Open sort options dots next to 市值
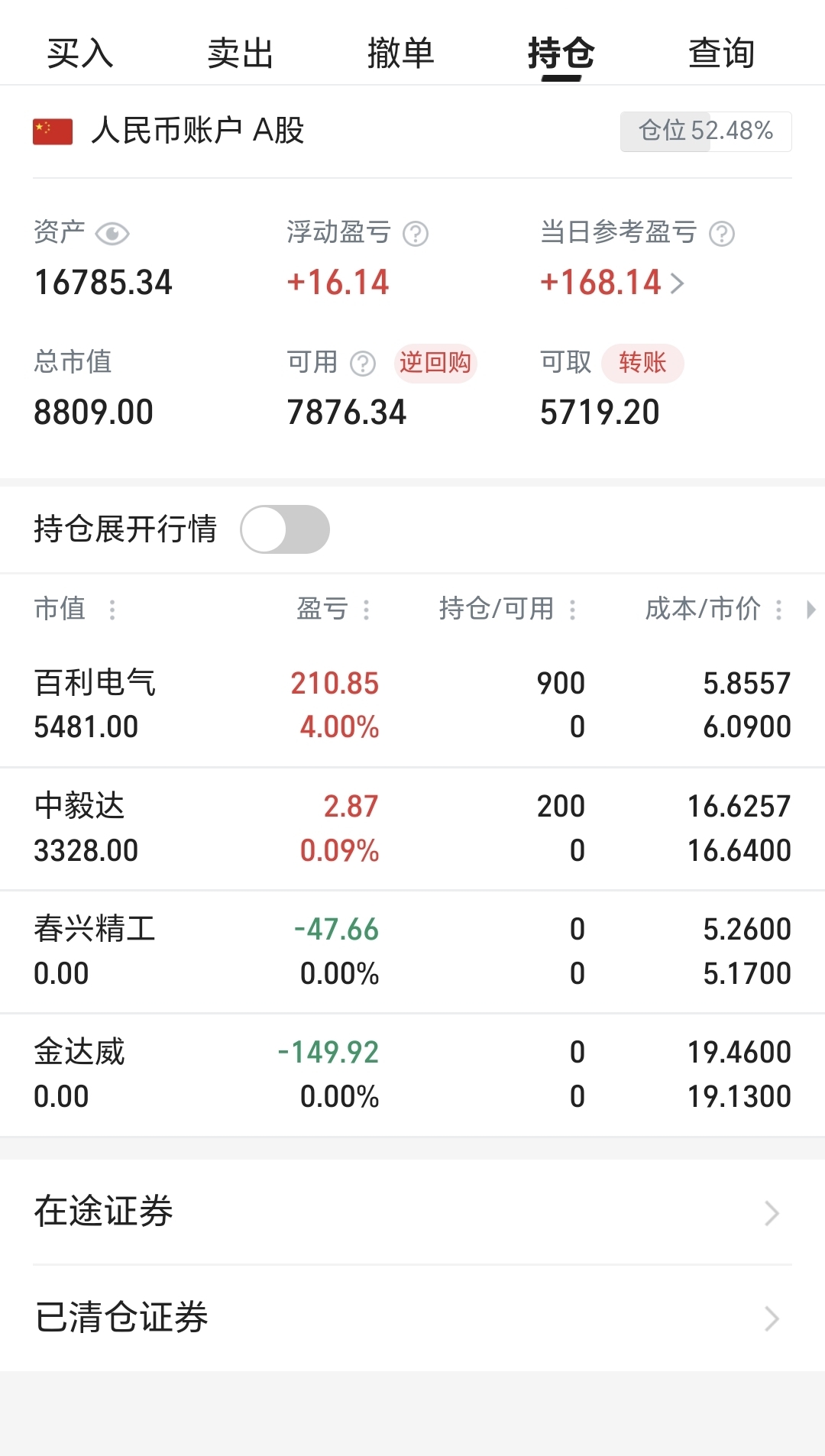825x1456 pixels. click(112, 610)
